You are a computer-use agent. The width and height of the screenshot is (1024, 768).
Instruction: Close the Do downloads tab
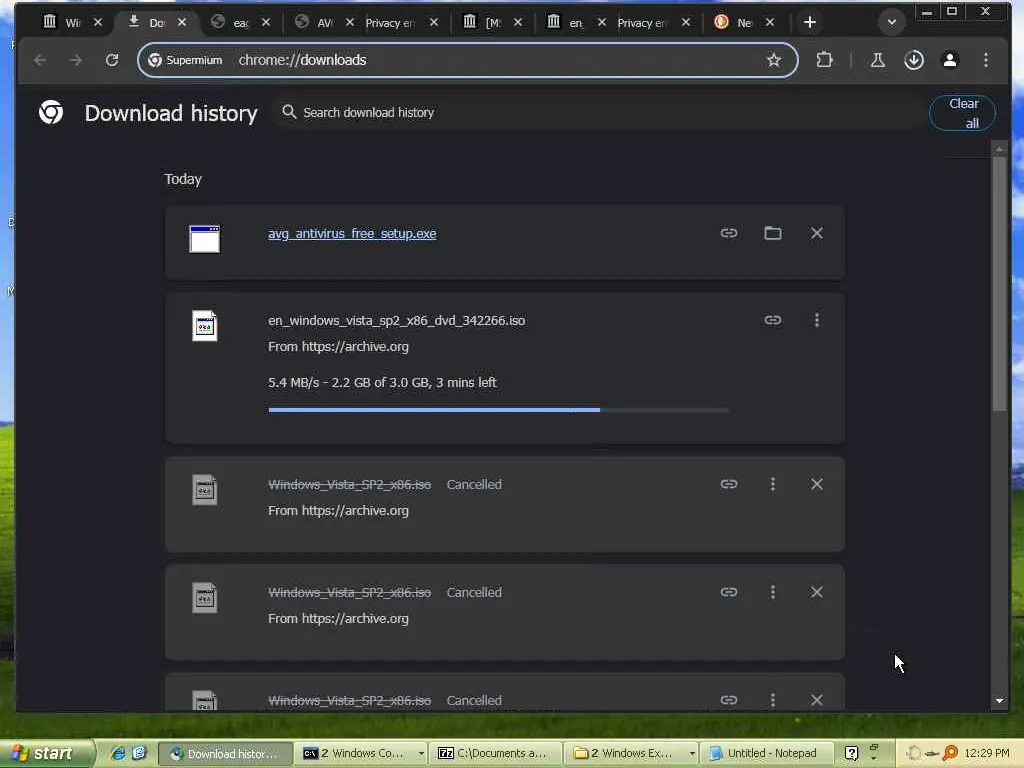coord(182,22)
